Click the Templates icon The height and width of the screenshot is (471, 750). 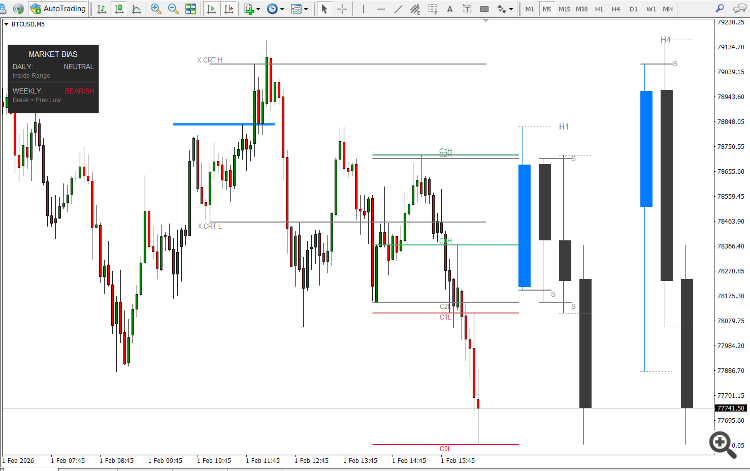(x=296, y=9)
